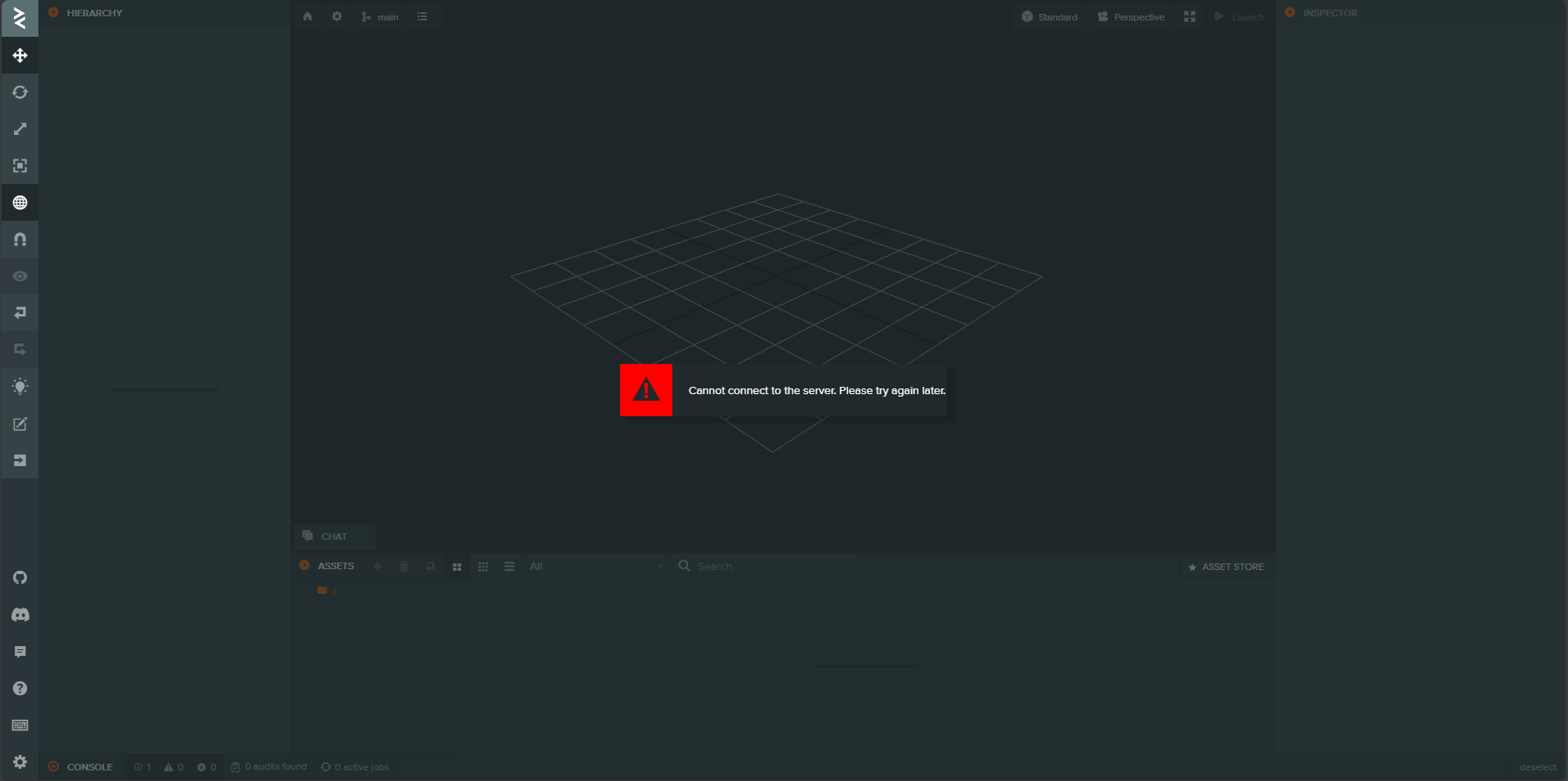Open the ASSET STORE button
This screenshot has width=1568, height=781.
1225,567
